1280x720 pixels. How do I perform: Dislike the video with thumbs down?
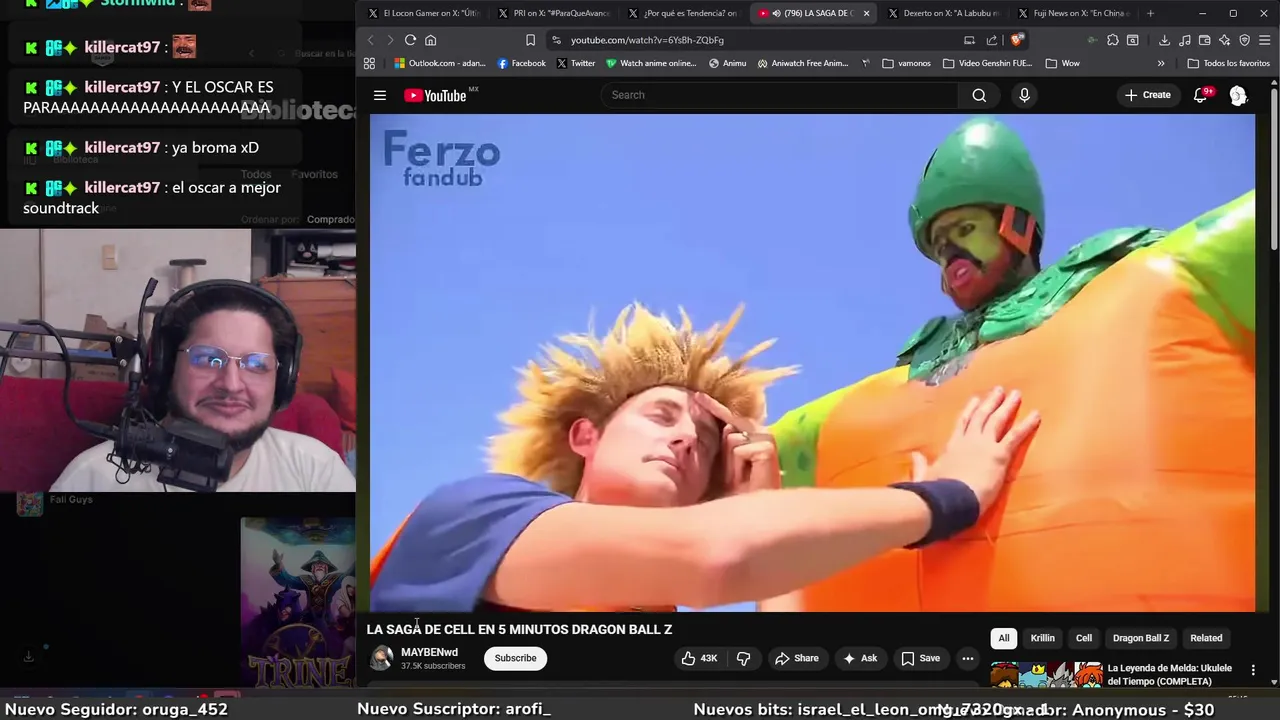(743, 658)
